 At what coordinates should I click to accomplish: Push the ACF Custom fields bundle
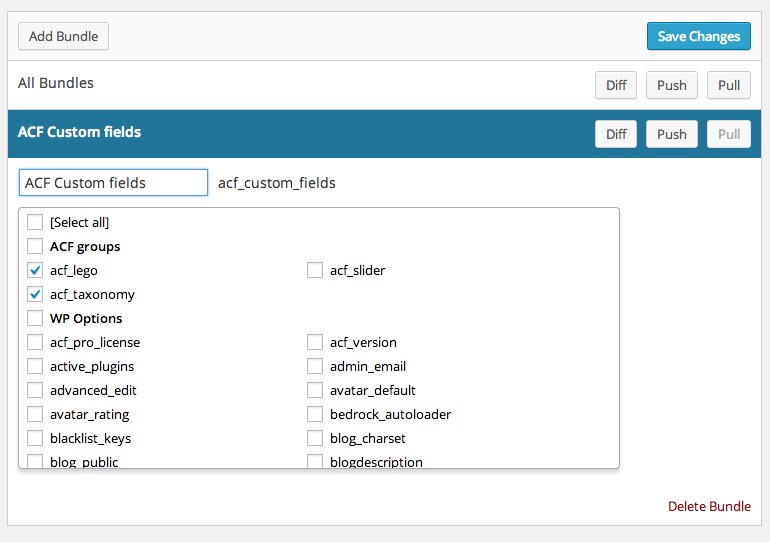(671, 134)
